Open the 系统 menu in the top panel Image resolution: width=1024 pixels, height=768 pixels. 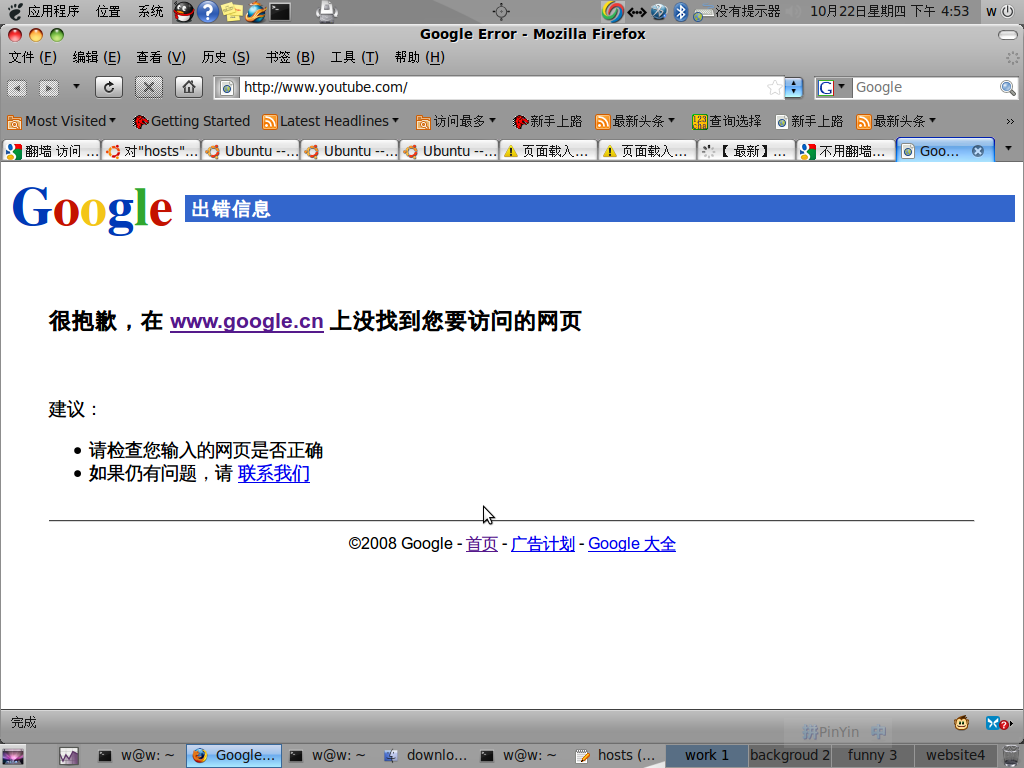[150, 11]
